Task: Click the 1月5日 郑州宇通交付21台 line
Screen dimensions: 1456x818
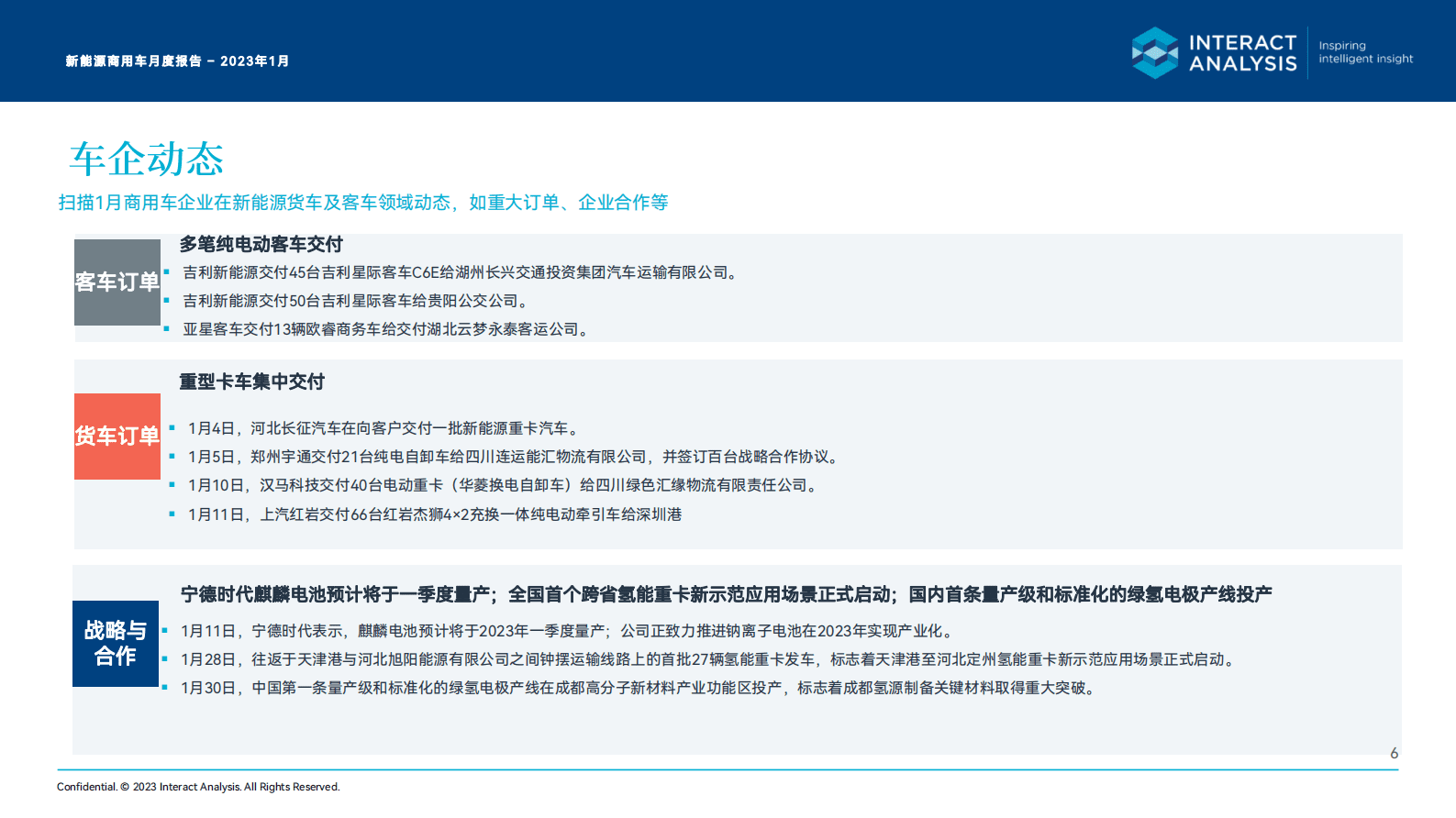Action: [x=515, y=457]
